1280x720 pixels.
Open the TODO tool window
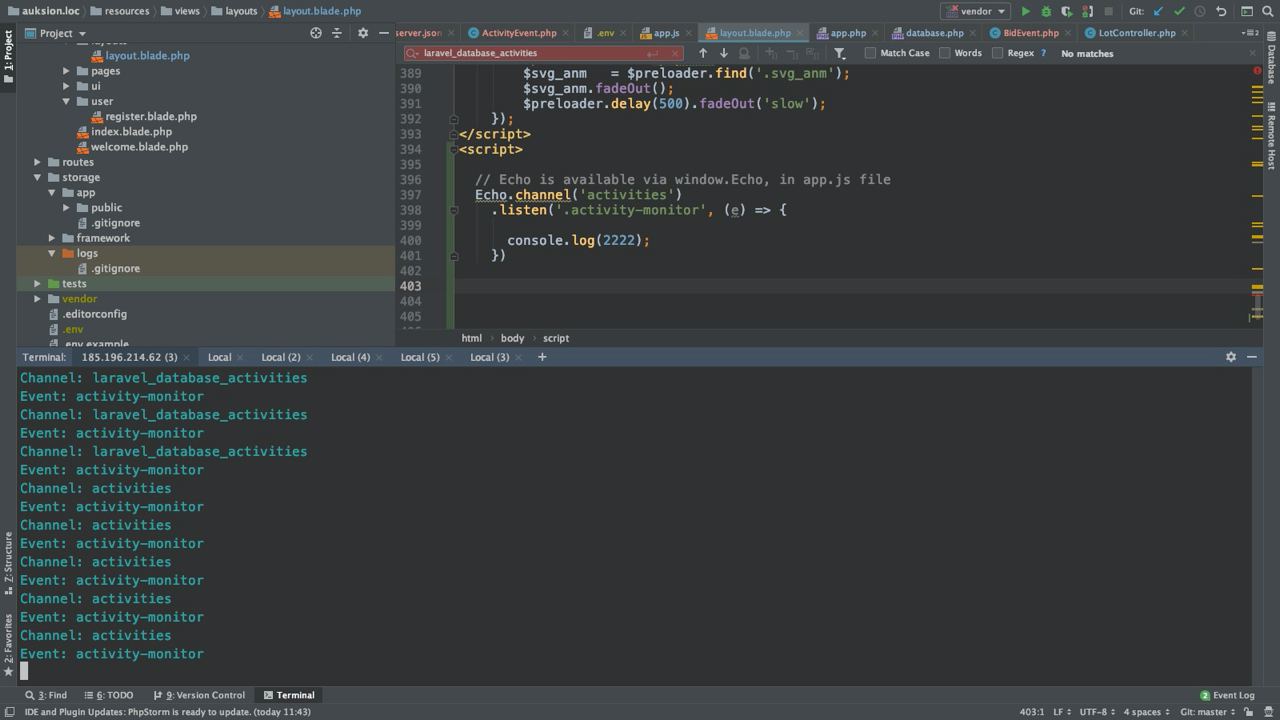pos(108,695)
